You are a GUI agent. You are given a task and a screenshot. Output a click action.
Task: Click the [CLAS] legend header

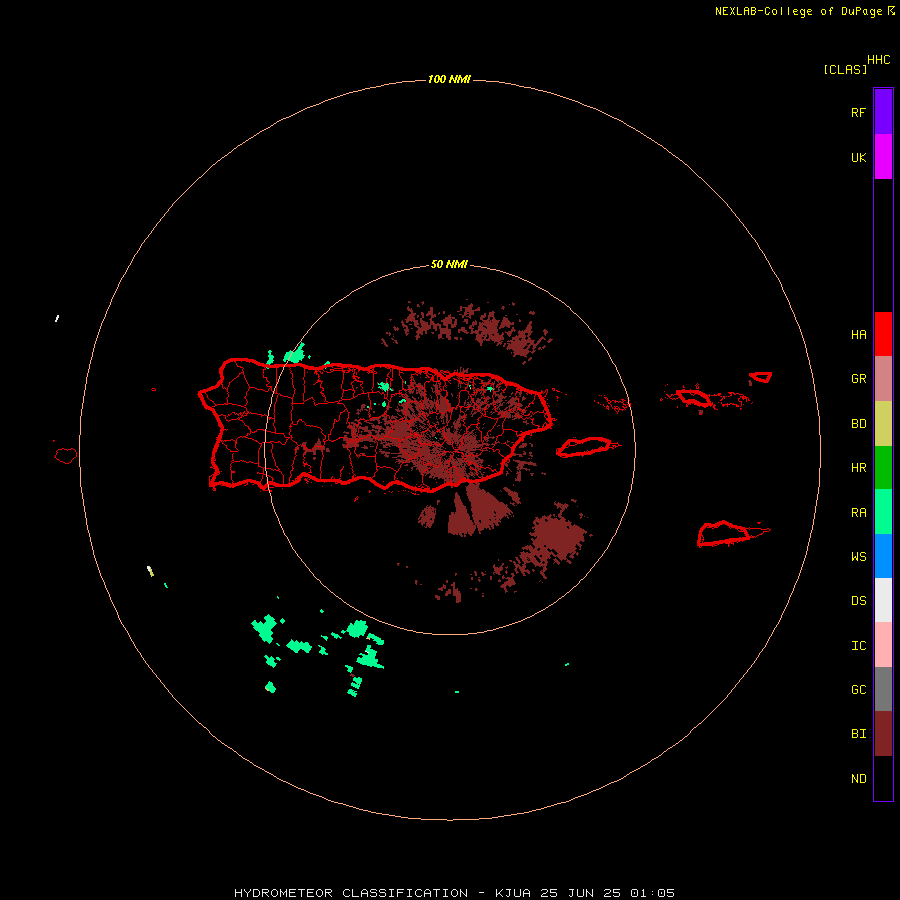845,69
